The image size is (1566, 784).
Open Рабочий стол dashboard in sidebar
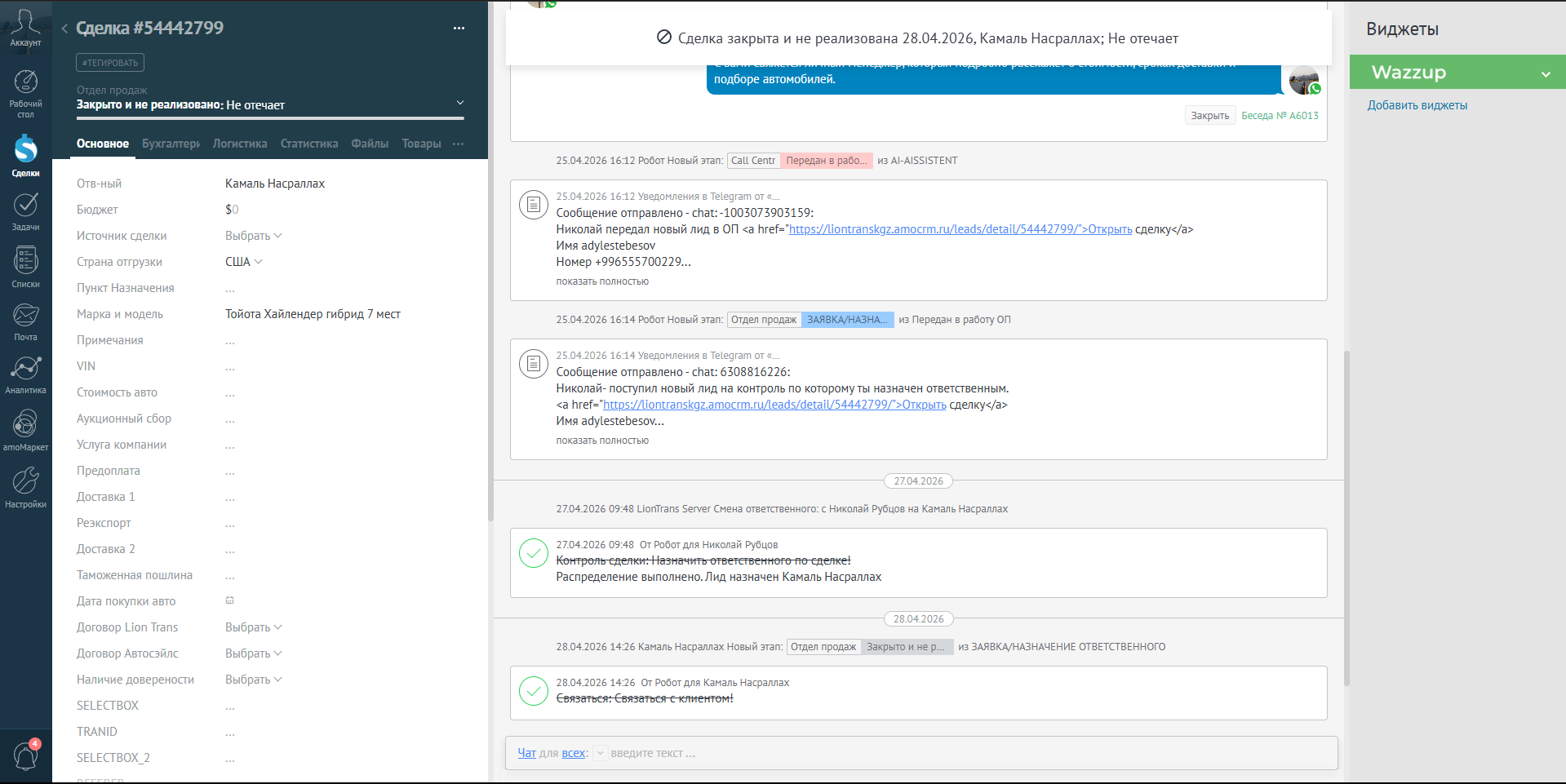click(25, 94)
